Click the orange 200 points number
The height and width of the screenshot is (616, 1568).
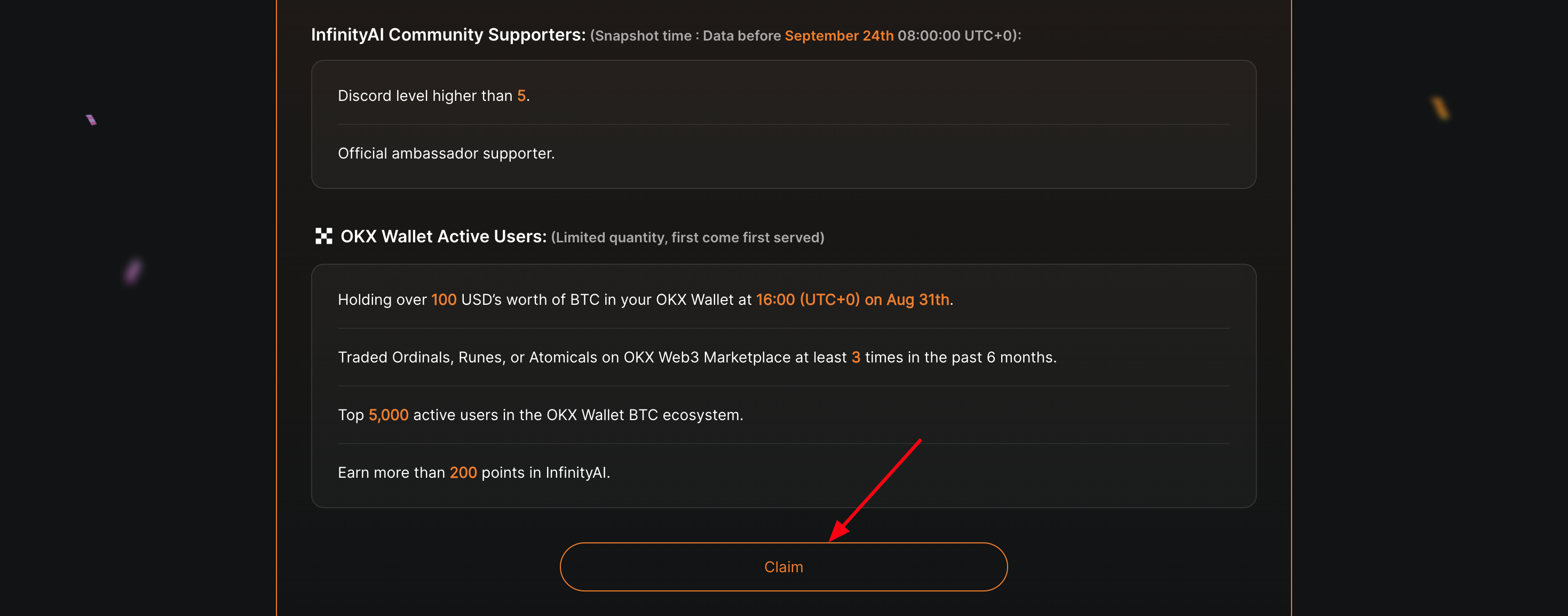[463, 472]
